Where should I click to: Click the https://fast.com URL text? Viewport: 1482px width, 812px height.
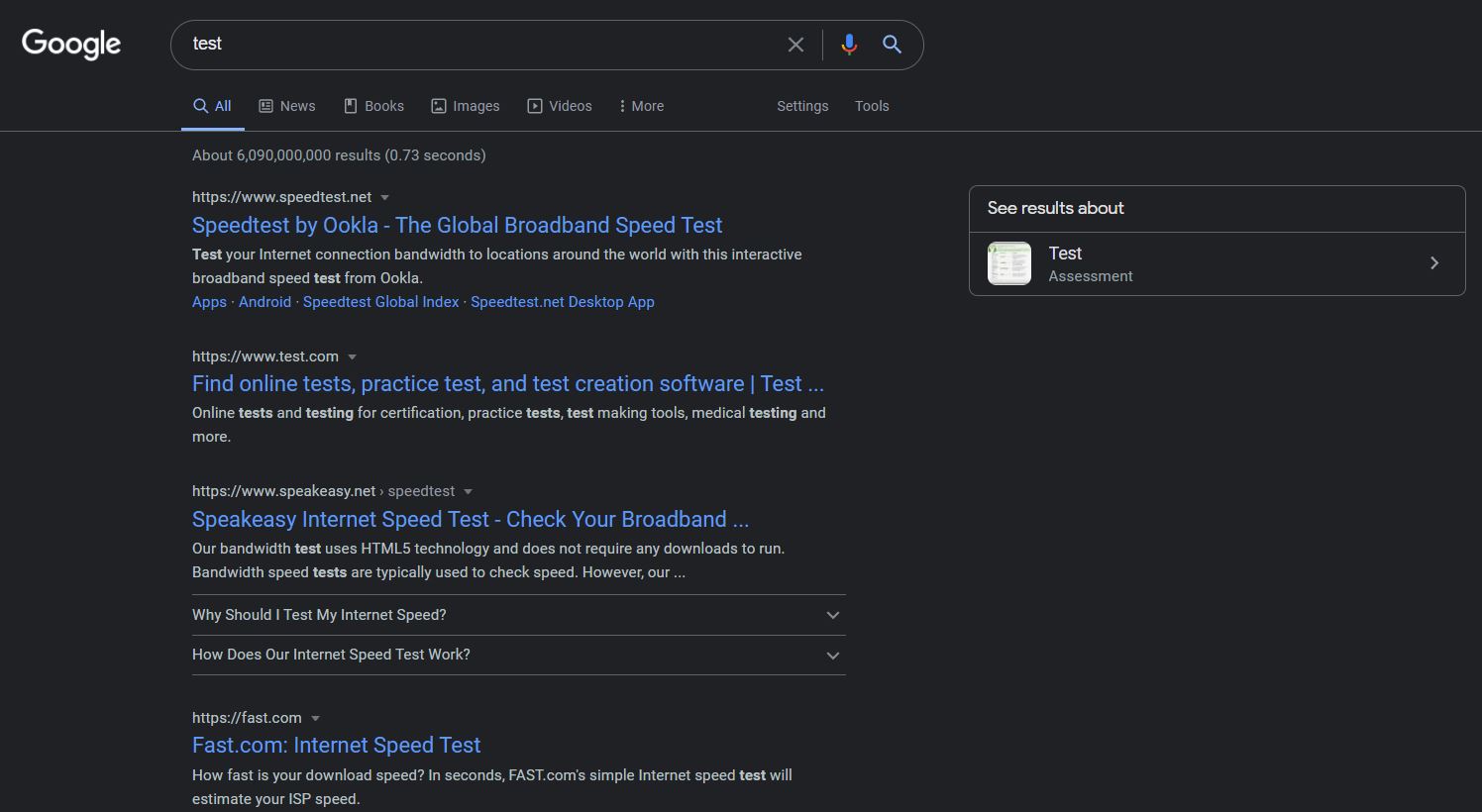tap(247, 718)
